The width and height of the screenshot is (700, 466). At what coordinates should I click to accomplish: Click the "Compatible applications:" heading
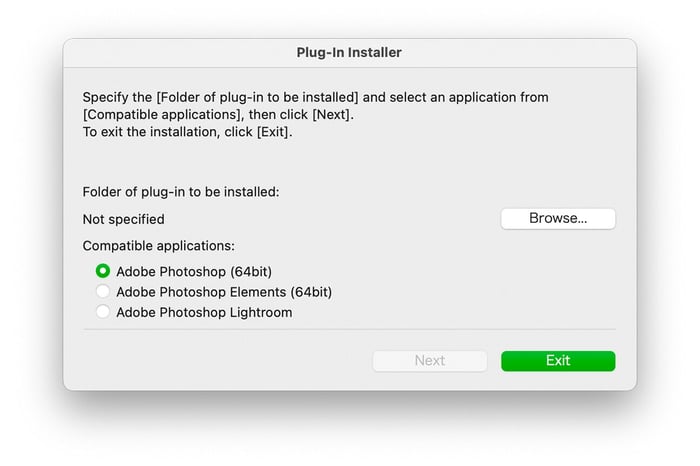[158, 245]
